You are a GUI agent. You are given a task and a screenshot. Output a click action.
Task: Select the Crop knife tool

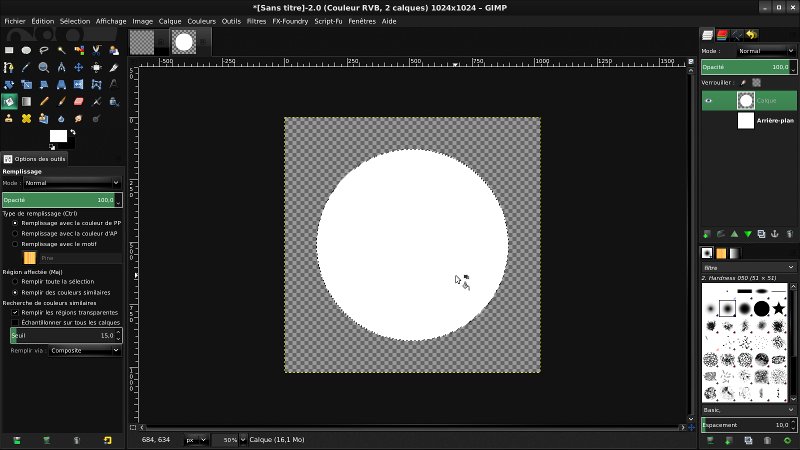coord(114,67)
